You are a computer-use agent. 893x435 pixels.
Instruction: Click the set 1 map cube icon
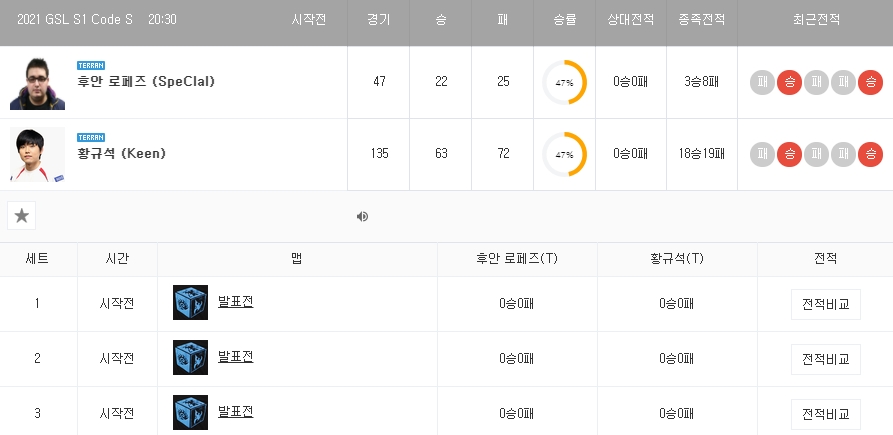pos(190,302)
